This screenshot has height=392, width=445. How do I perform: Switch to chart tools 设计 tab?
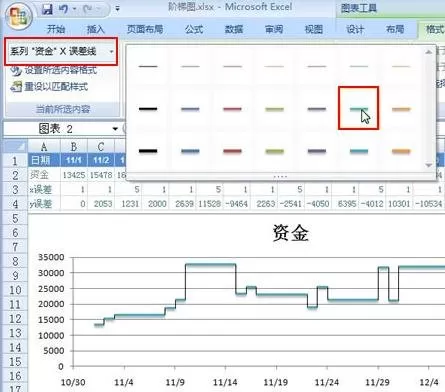[x=355, y=29]
